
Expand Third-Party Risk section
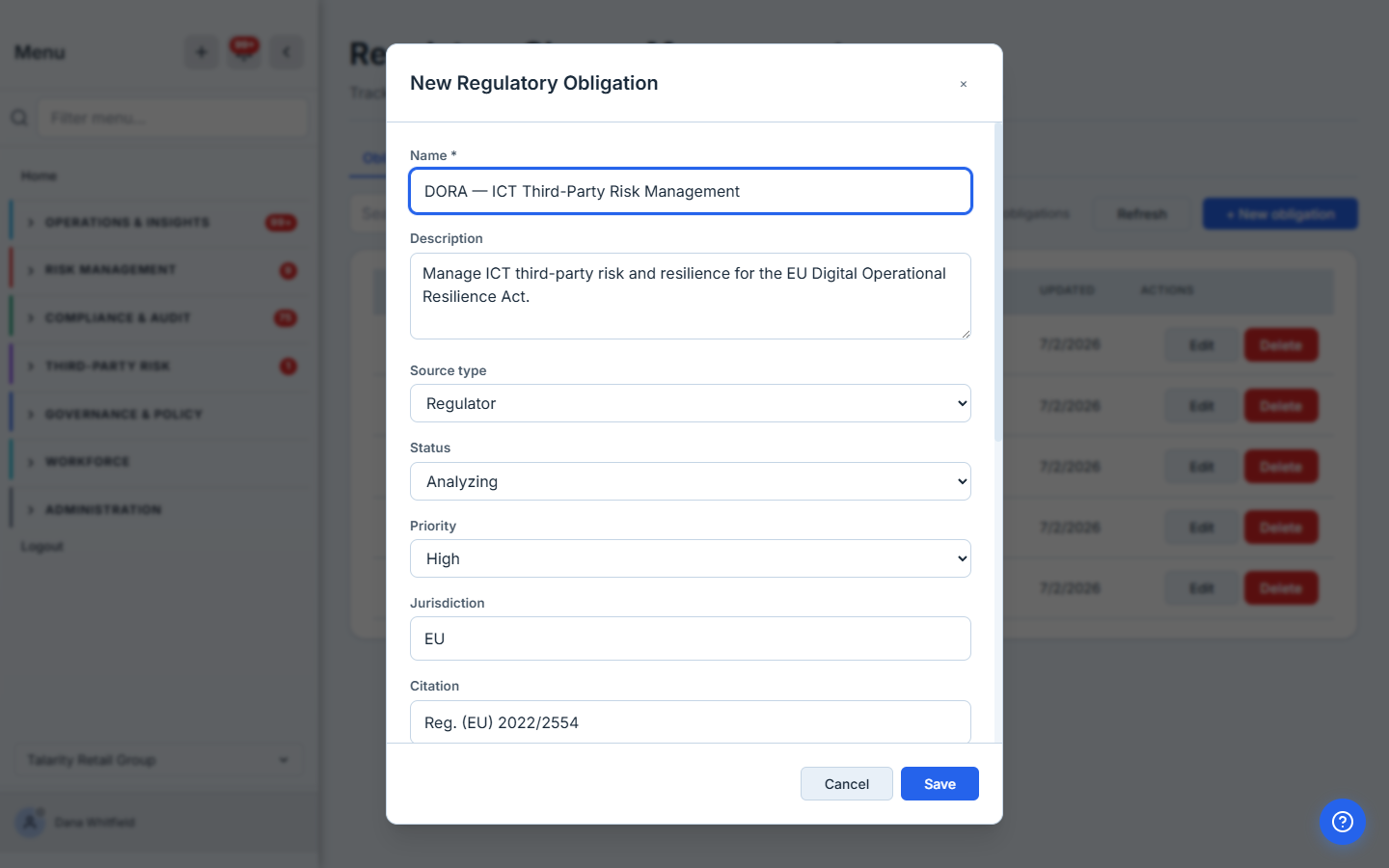click(159, 366)
